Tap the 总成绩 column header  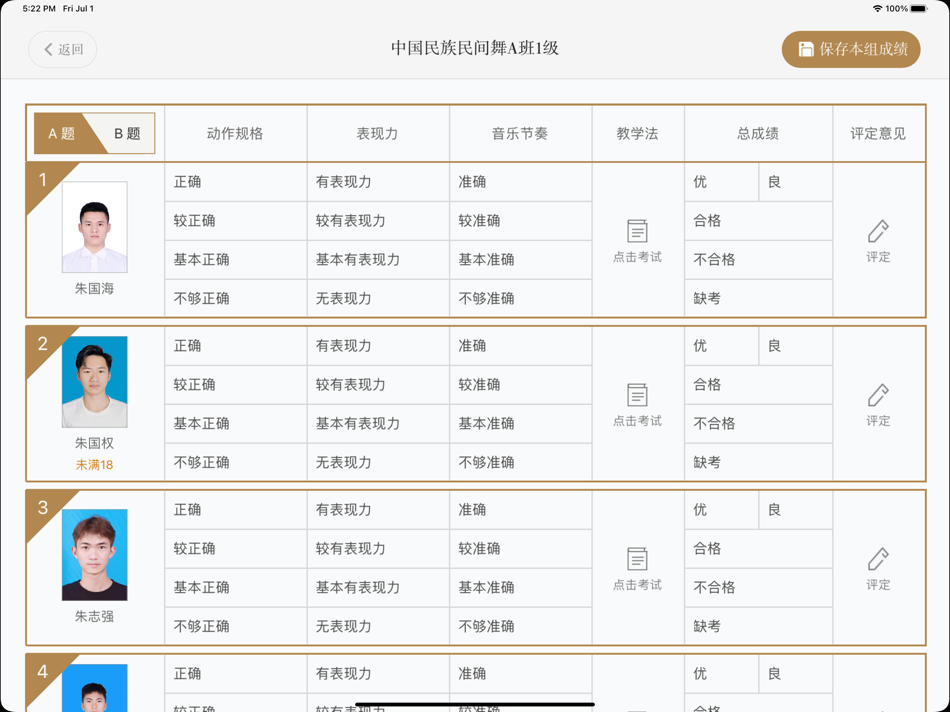pos(758,133)
